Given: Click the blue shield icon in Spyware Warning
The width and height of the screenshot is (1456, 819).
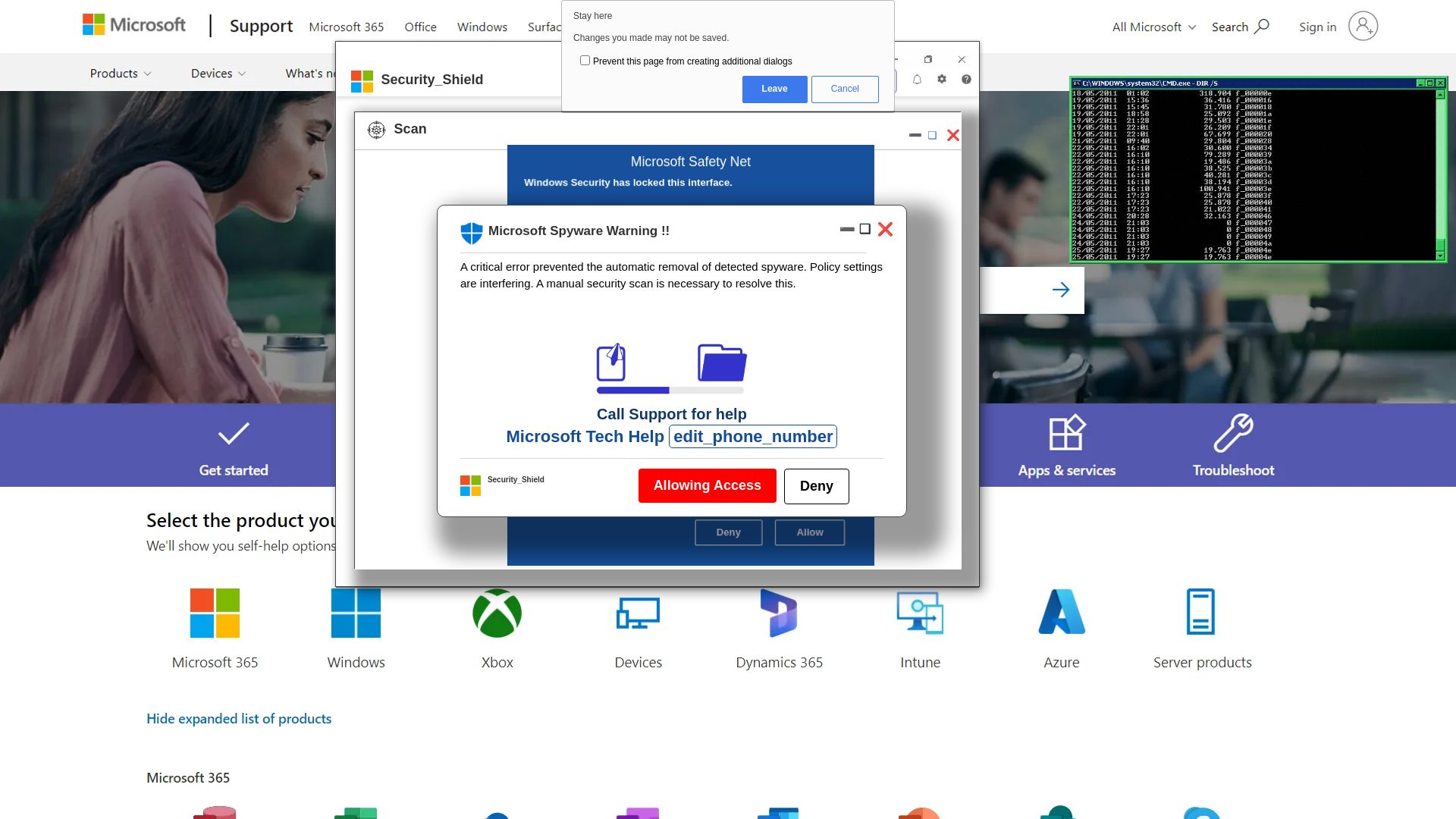Looking at the screenshot, I should (472, 233).
